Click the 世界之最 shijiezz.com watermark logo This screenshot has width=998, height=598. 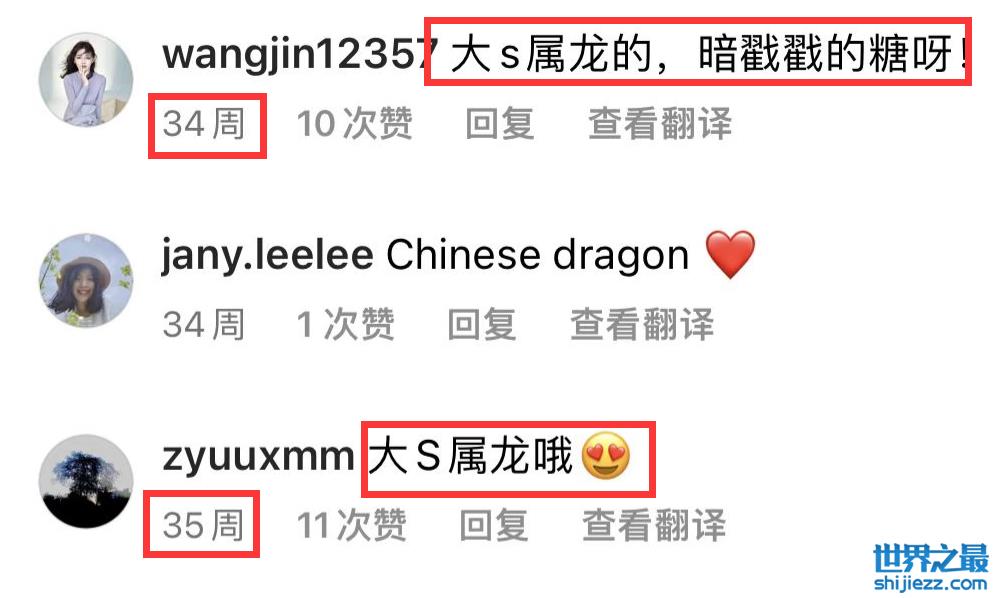[x=931, y=567]
